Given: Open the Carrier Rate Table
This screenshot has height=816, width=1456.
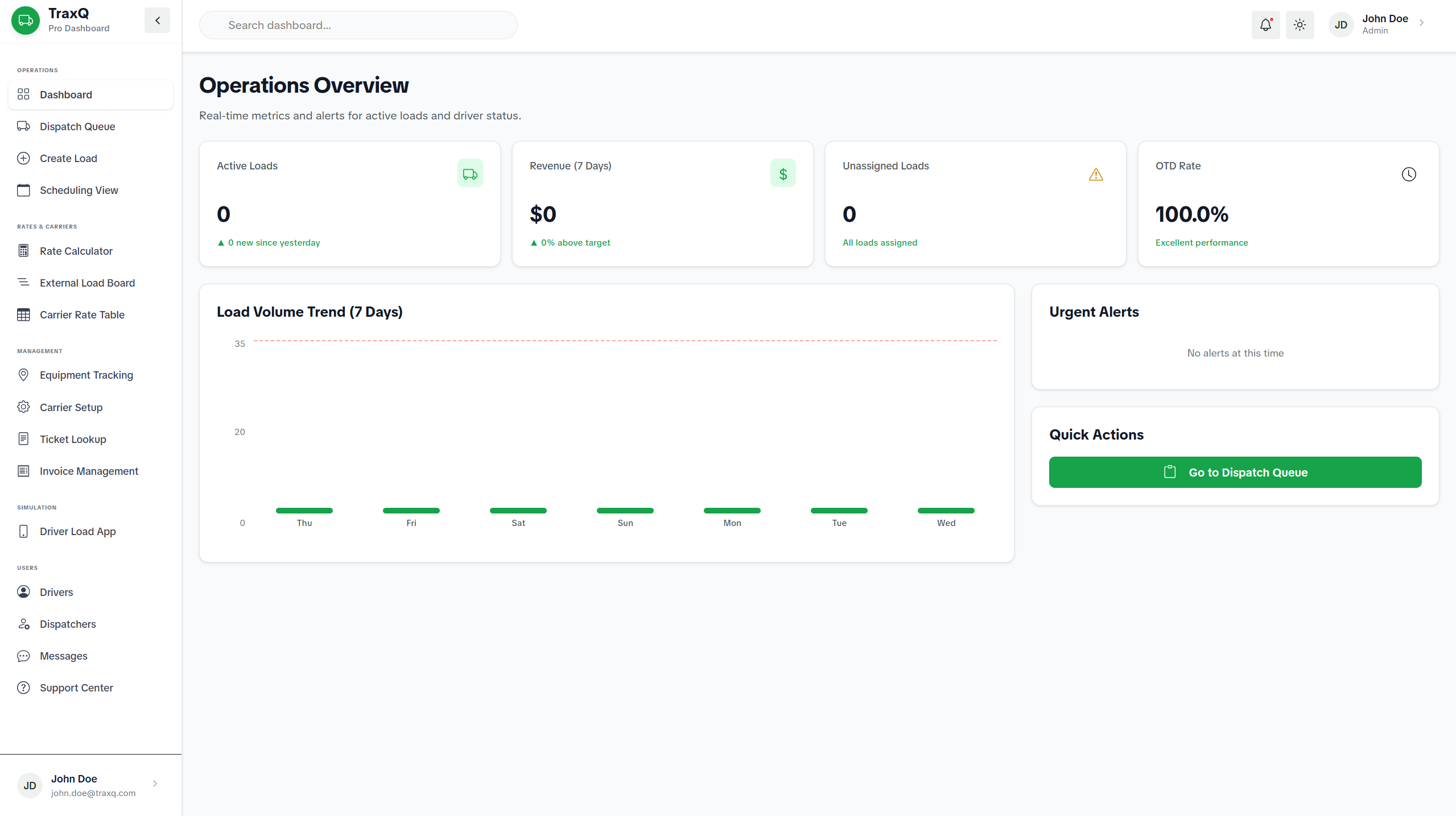Looking at the screenshot, I should (x=82, y=314).
